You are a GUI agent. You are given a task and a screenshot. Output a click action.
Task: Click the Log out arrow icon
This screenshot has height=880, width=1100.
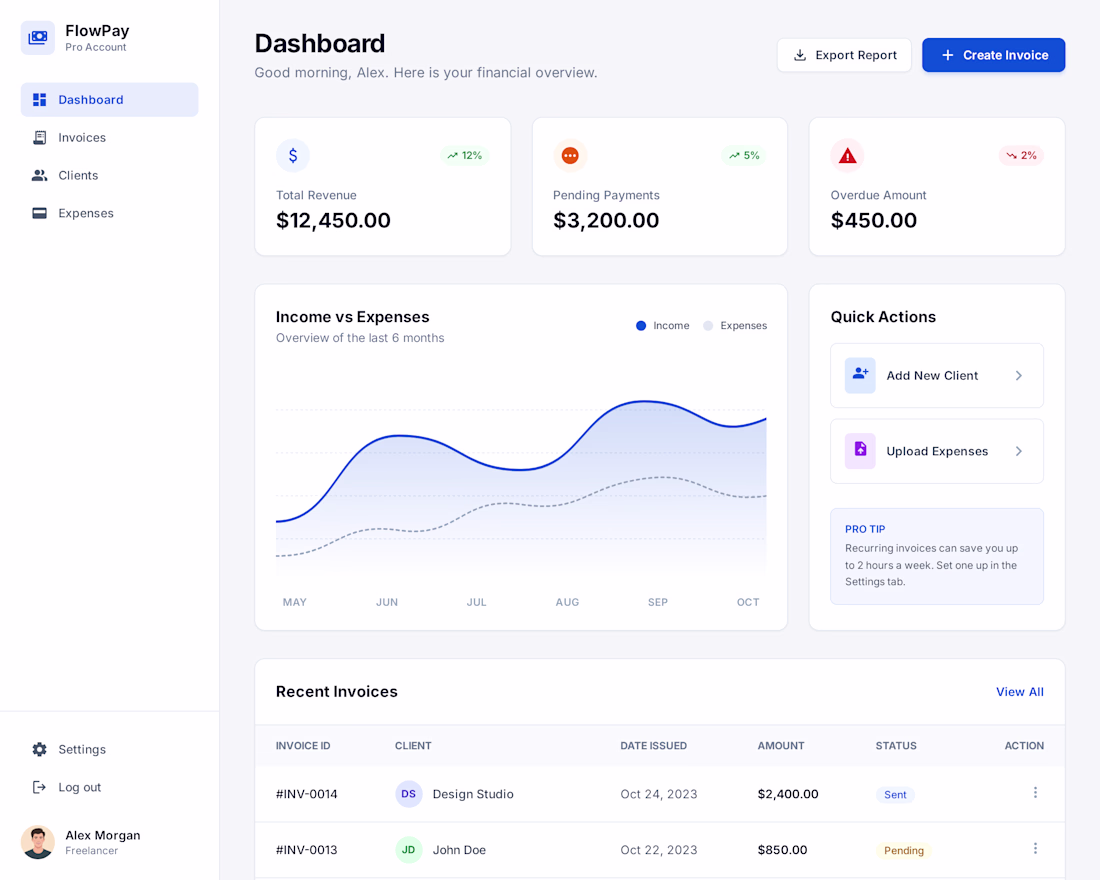[39, 787]
